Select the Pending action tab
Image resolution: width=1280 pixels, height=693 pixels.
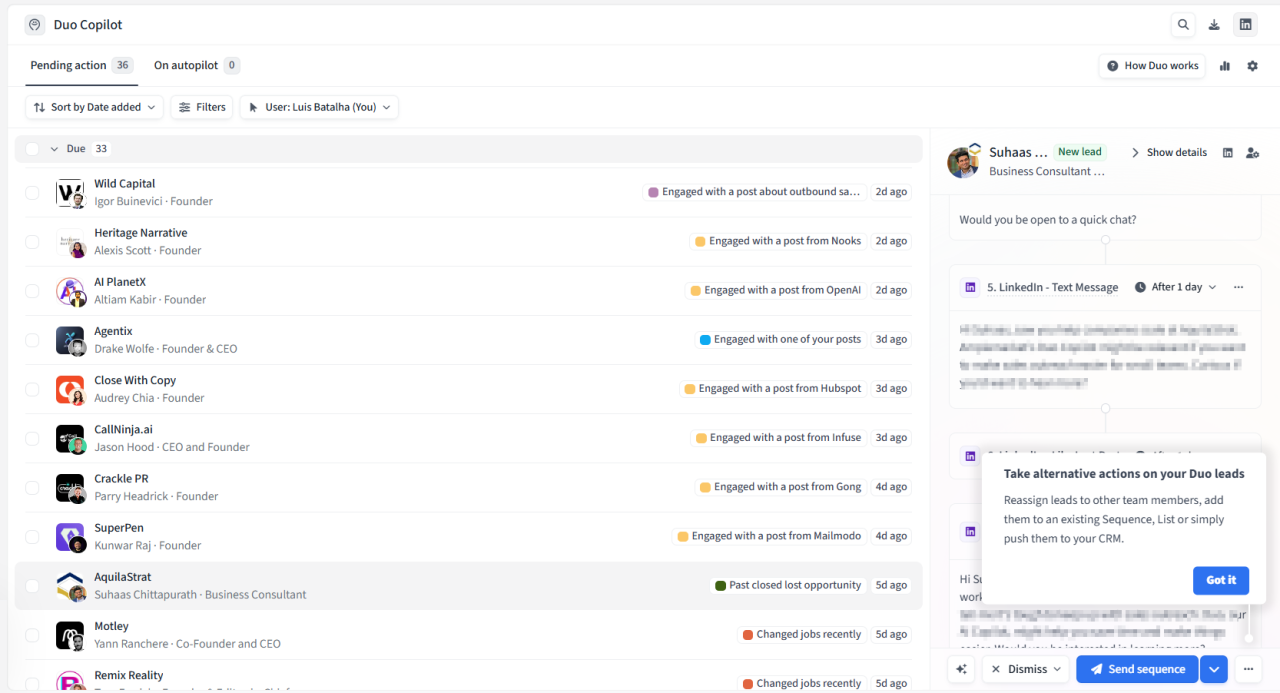(68, 65)
